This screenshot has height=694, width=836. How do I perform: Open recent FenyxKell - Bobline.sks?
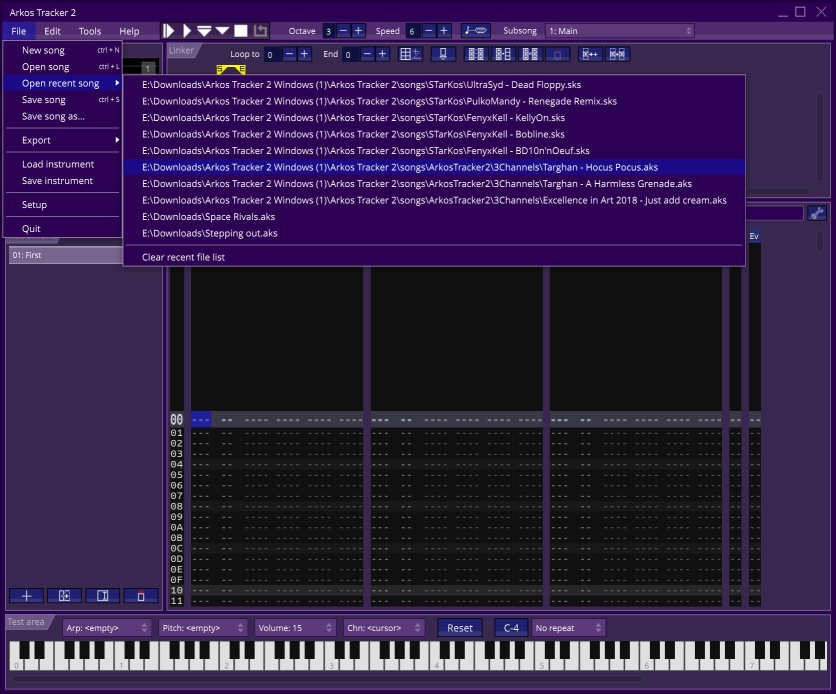(434, 134)
